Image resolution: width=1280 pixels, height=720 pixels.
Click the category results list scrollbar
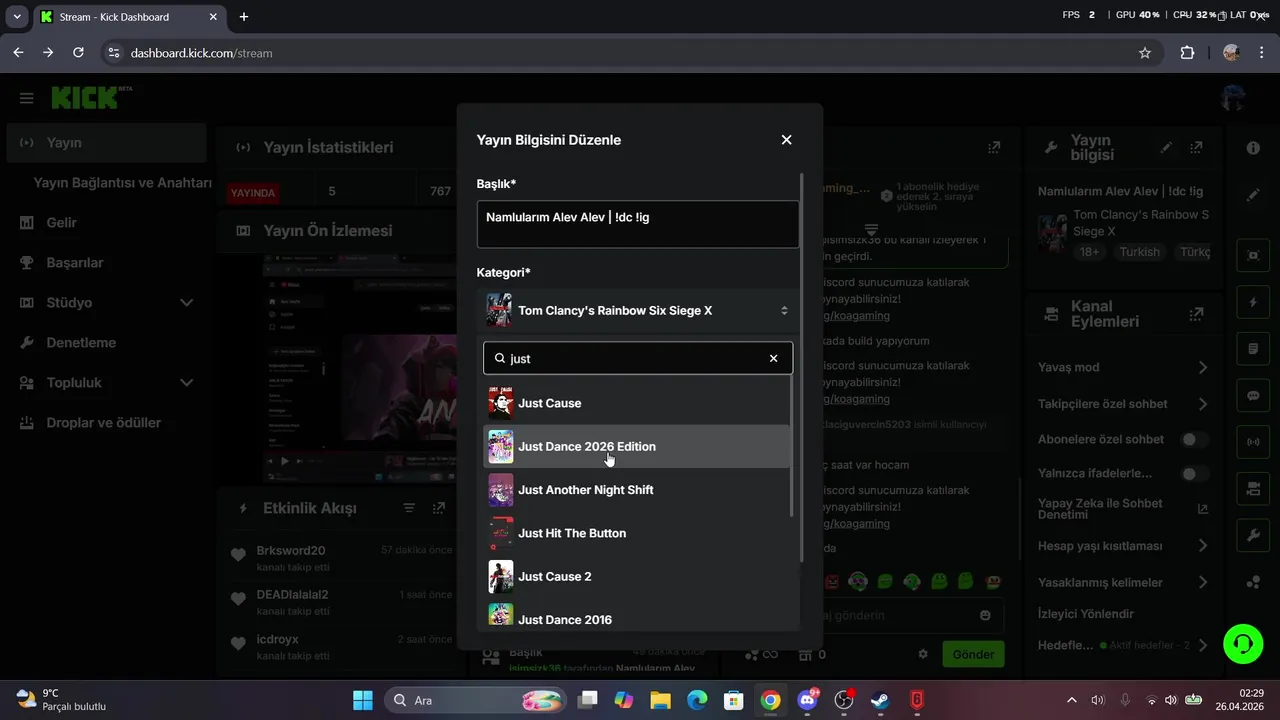coord(793,446)
